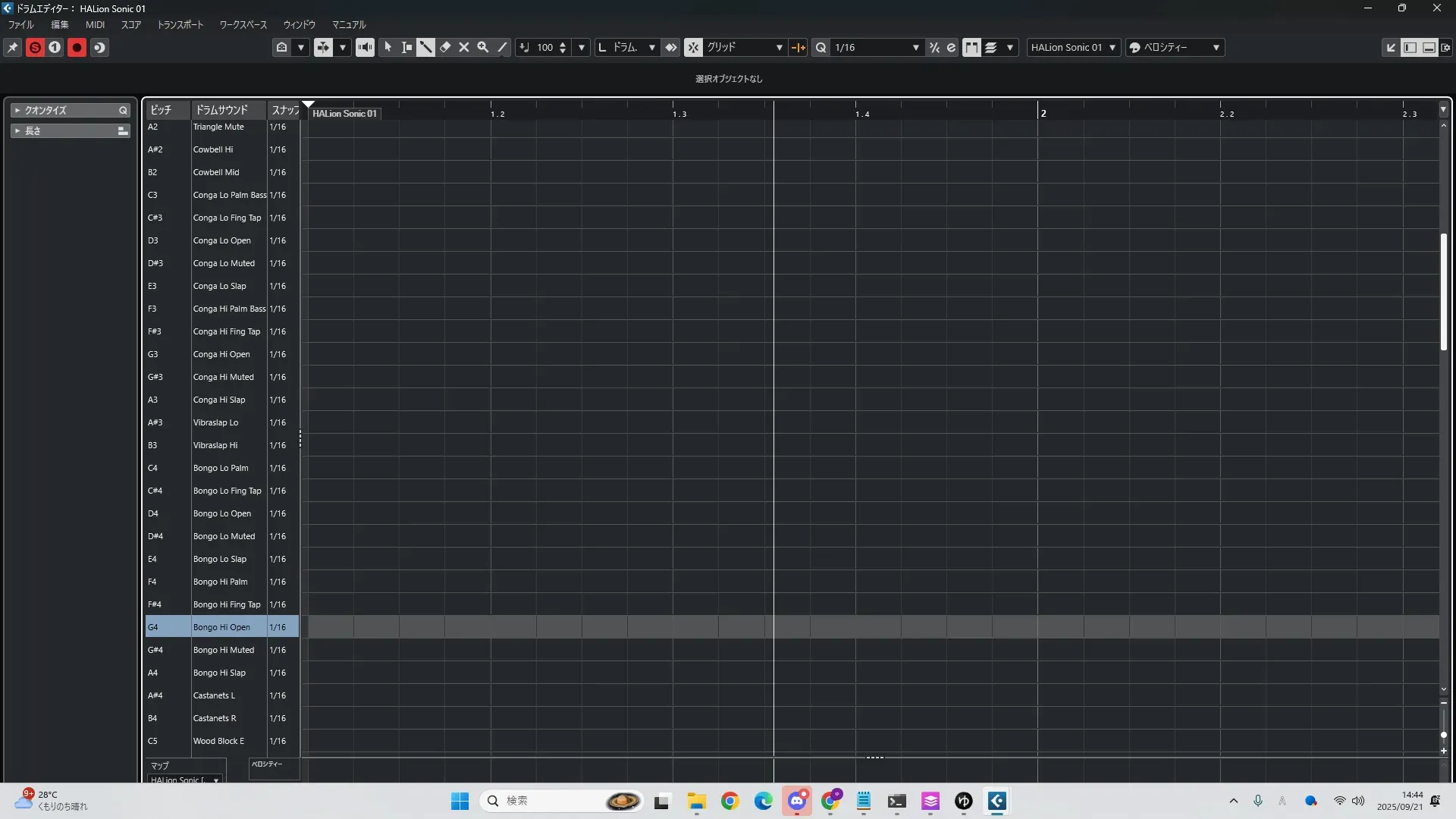The height and width of the screenshot is (819, 1456).
Task: Open the MIDI menu
Action: tap(95, 24)
